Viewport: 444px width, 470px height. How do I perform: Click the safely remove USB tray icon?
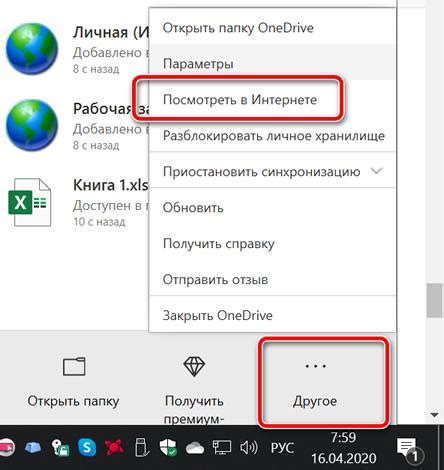(x=141, y=447)
